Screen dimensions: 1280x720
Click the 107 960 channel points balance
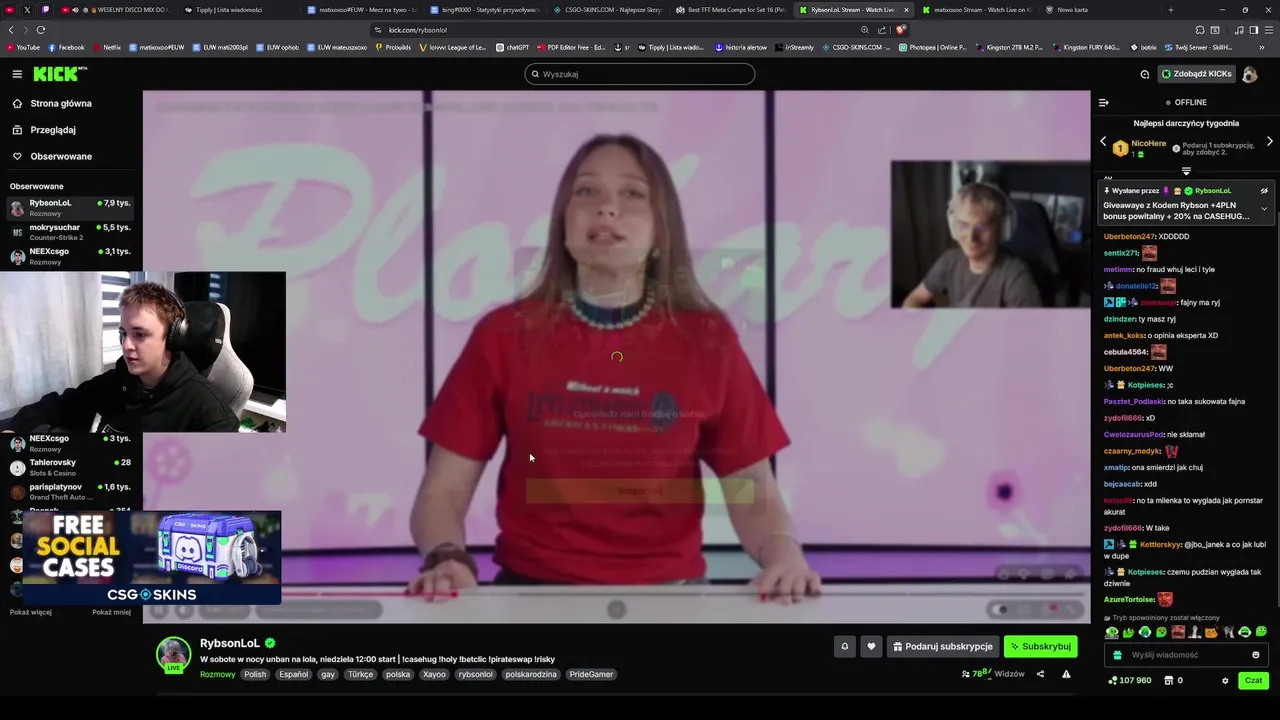1130,681
